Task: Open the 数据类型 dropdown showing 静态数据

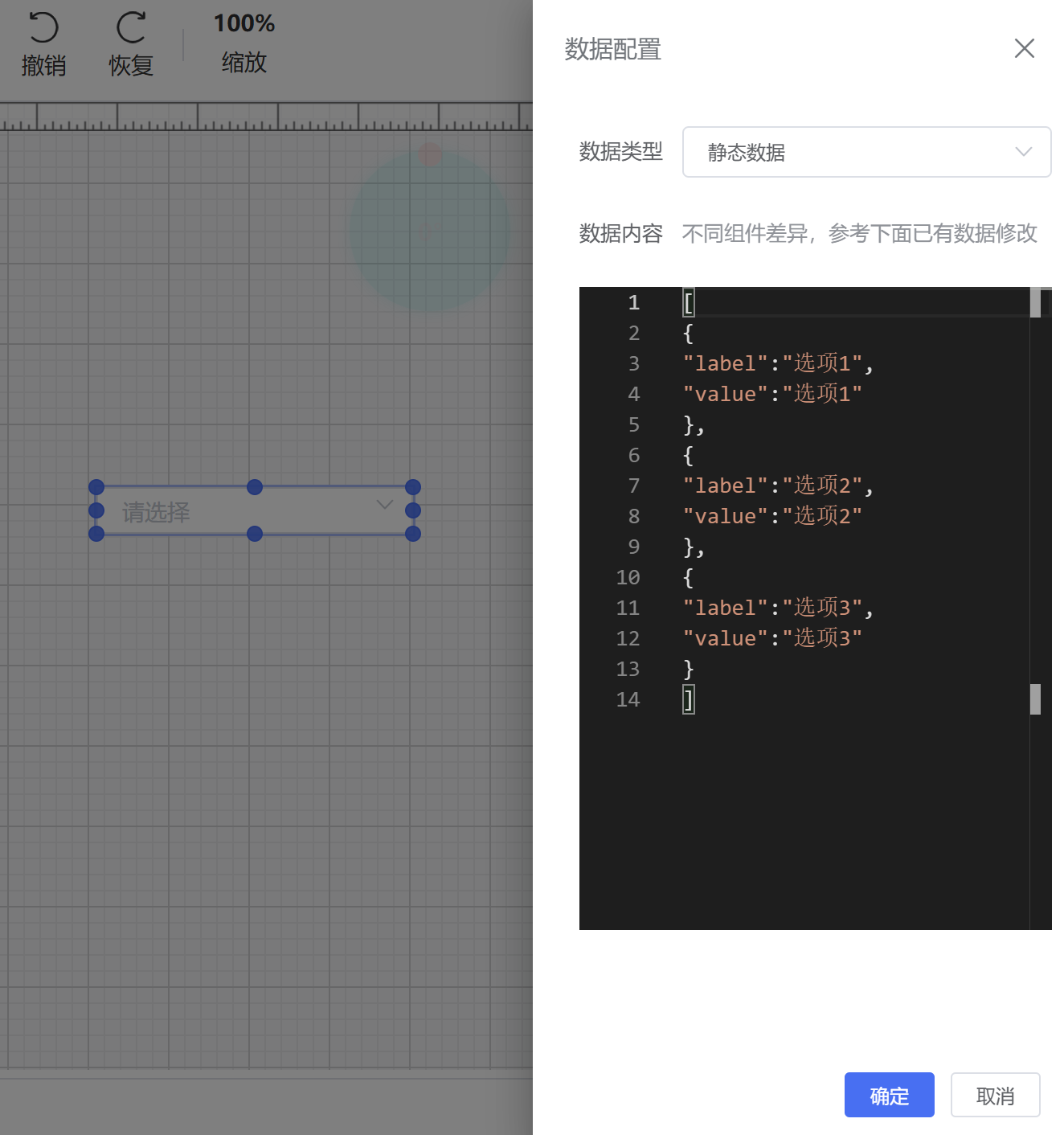Action: [866, 152]
